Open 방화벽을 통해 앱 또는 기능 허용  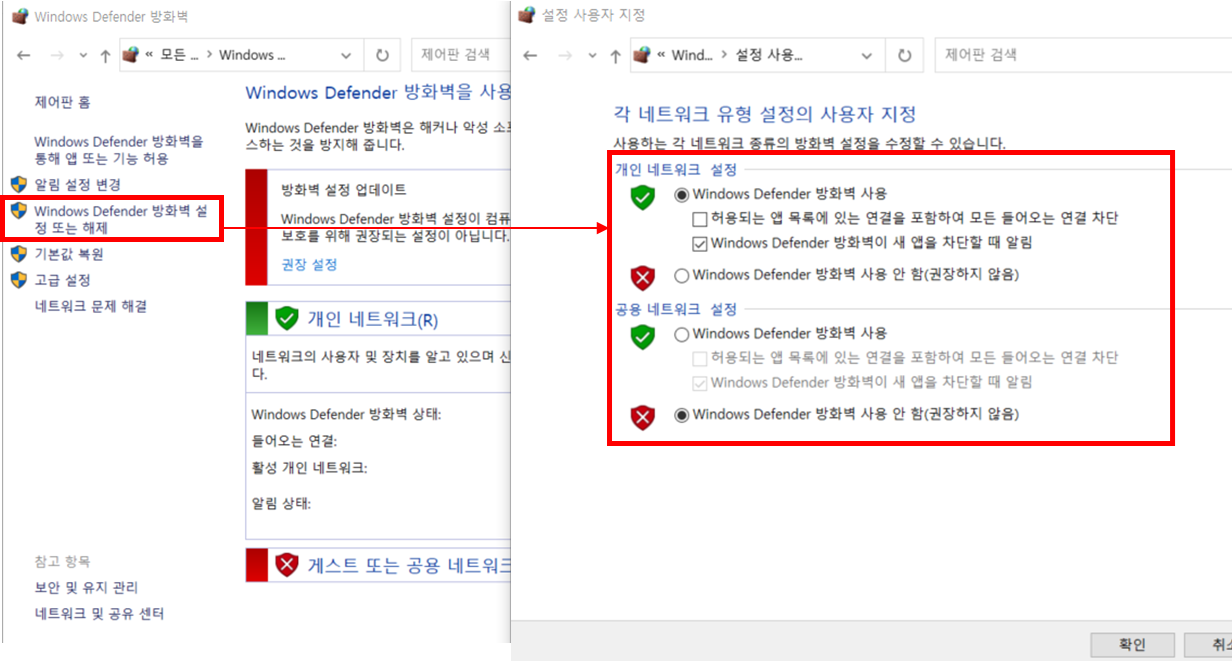click(119, 150)
